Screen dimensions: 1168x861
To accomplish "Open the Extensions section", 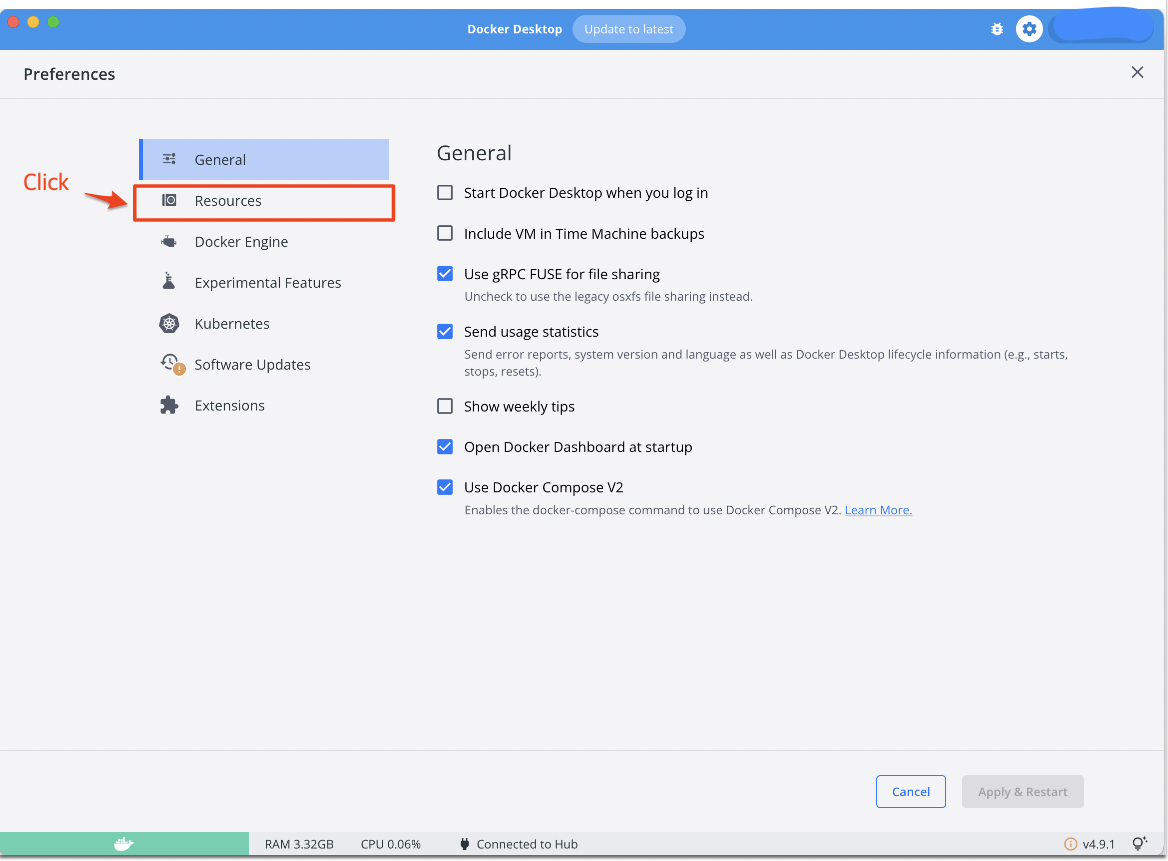I will coord(264,405).
